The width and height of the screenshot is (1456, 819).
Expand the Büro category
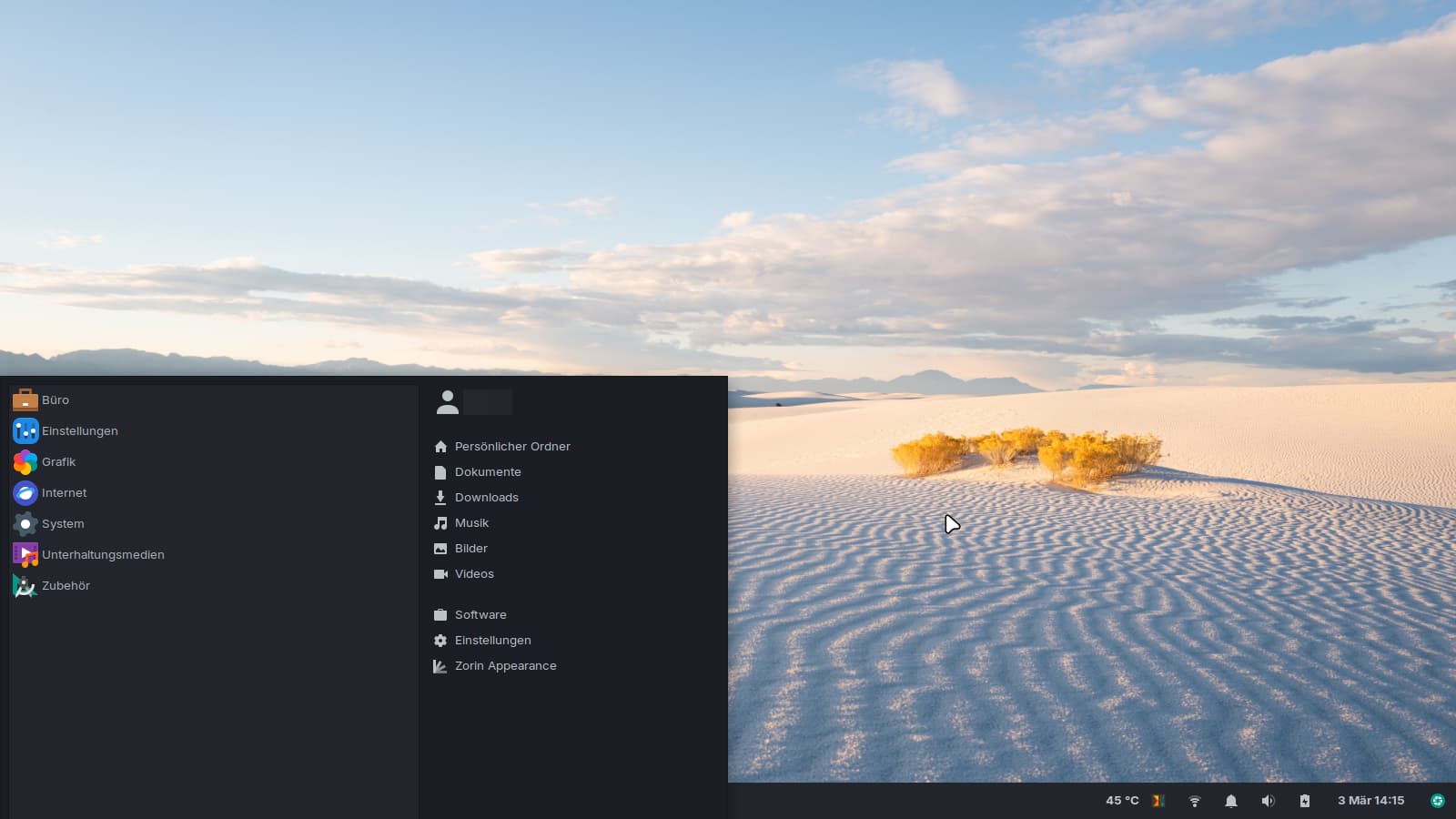56,399
